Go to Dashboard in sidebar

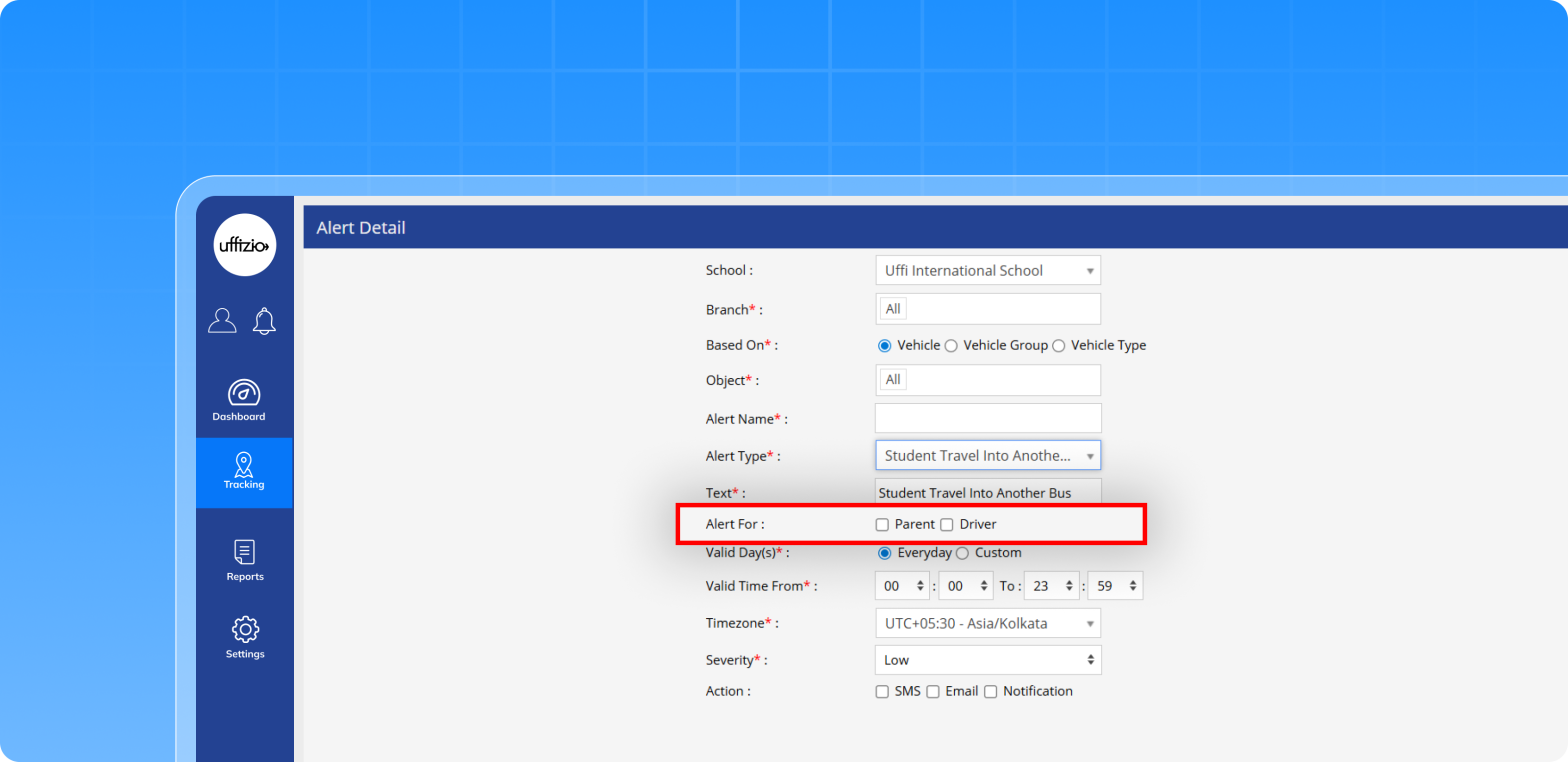pyautogui.click(x=244, y=400)
